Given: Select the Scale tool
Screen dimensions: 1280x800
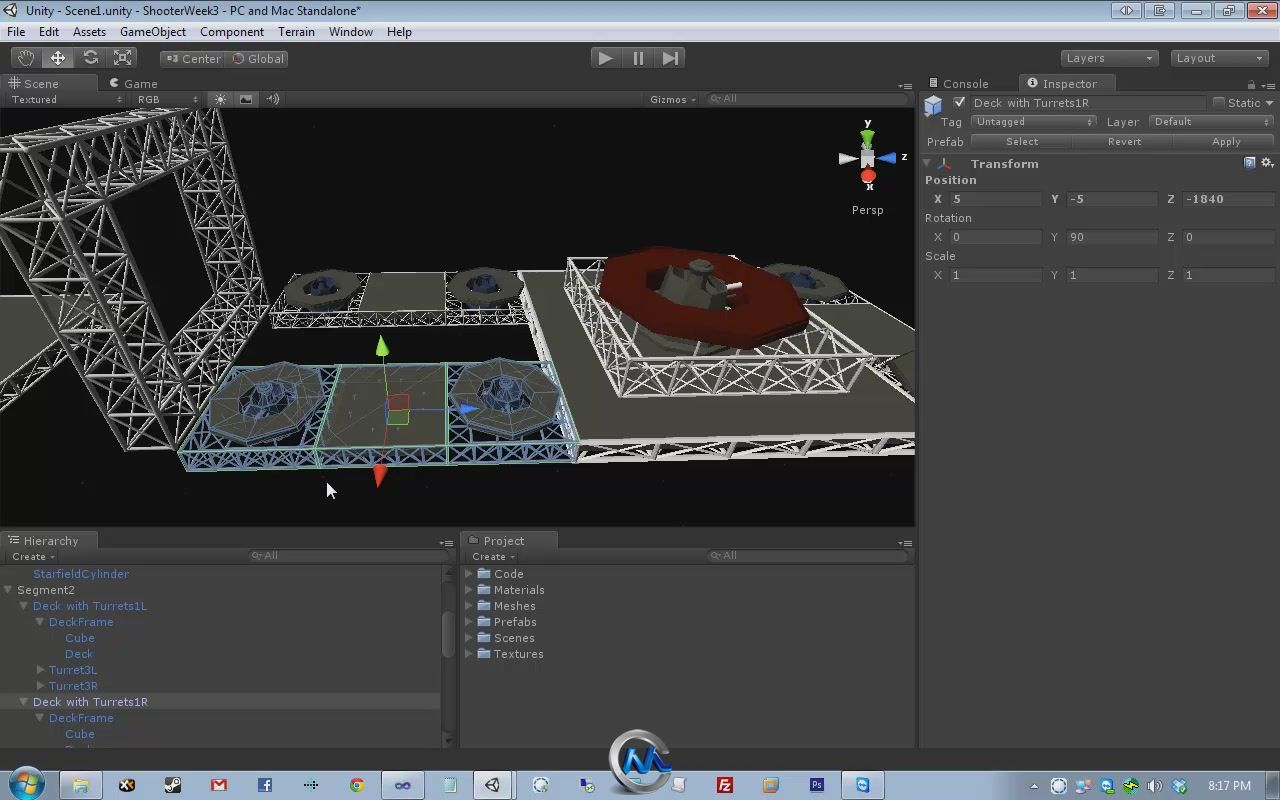Looking at the screenshot, I should pos(123,58).
